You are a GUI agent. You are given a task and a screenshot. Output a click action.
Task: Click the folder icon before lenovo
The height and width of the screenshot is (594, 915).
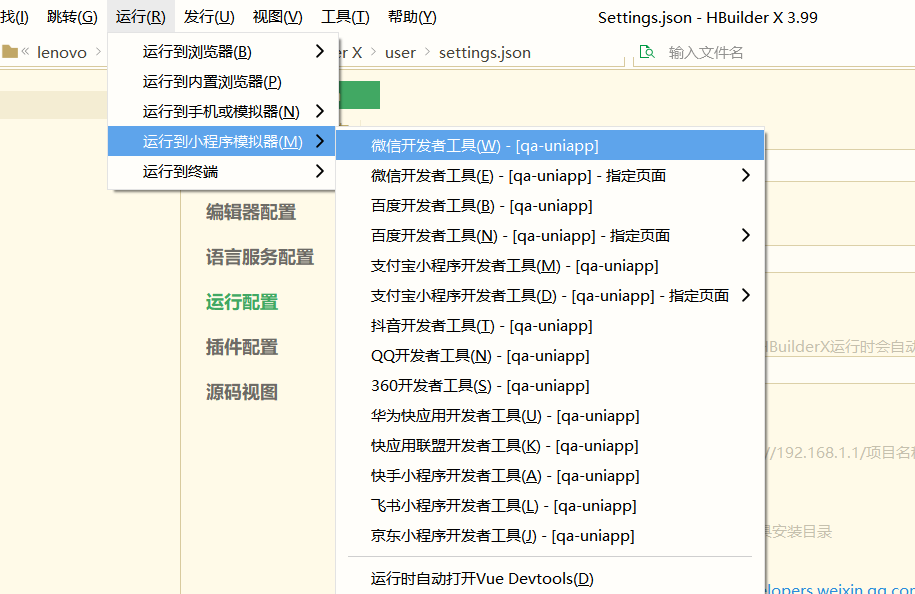coord(10,52)
